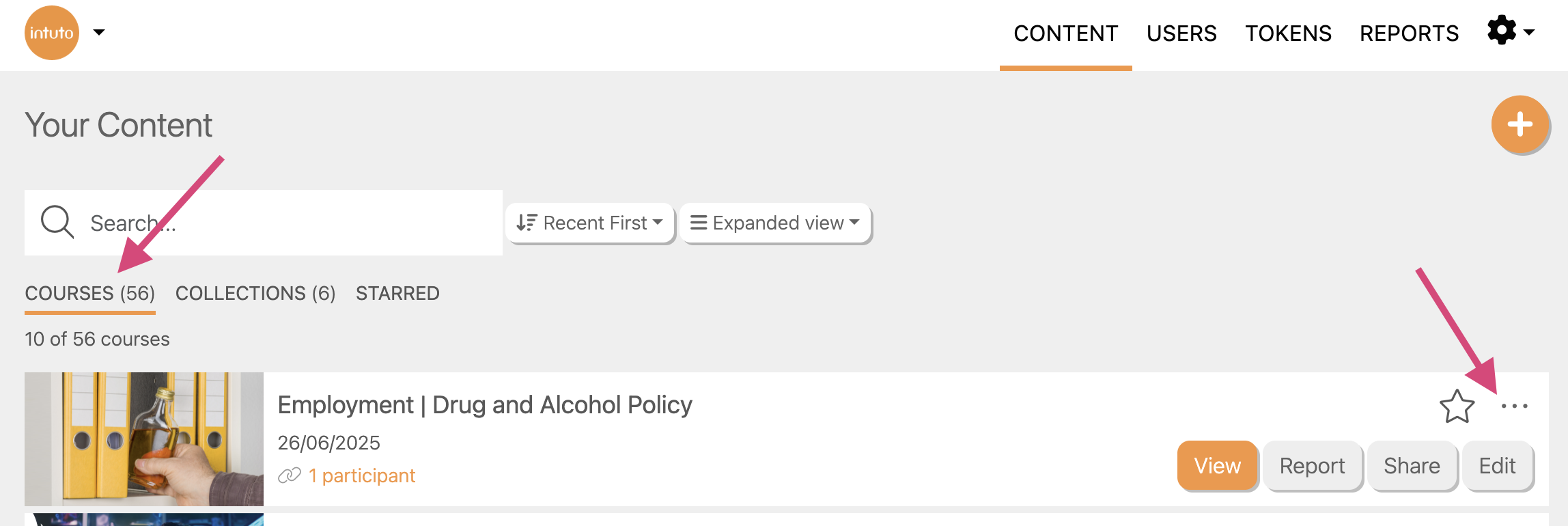Go to the USERS menu
The width and height of the screenshot is (1568, 526).
1181,33
